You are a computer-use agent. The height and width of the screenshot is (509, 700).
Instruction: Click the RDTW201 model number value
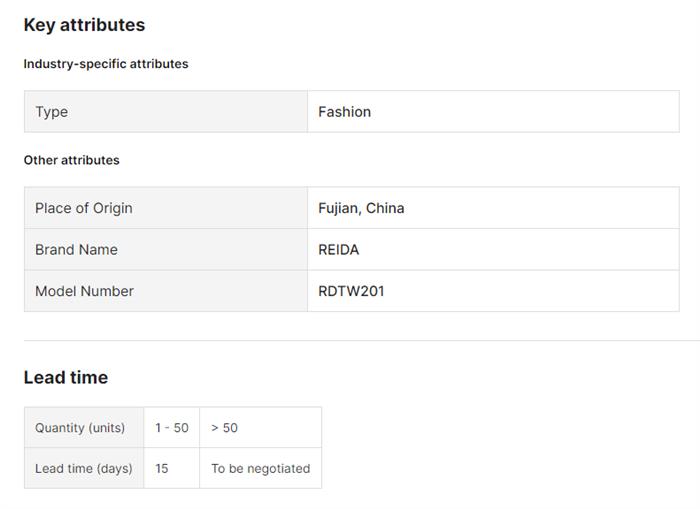coord(351,291)
